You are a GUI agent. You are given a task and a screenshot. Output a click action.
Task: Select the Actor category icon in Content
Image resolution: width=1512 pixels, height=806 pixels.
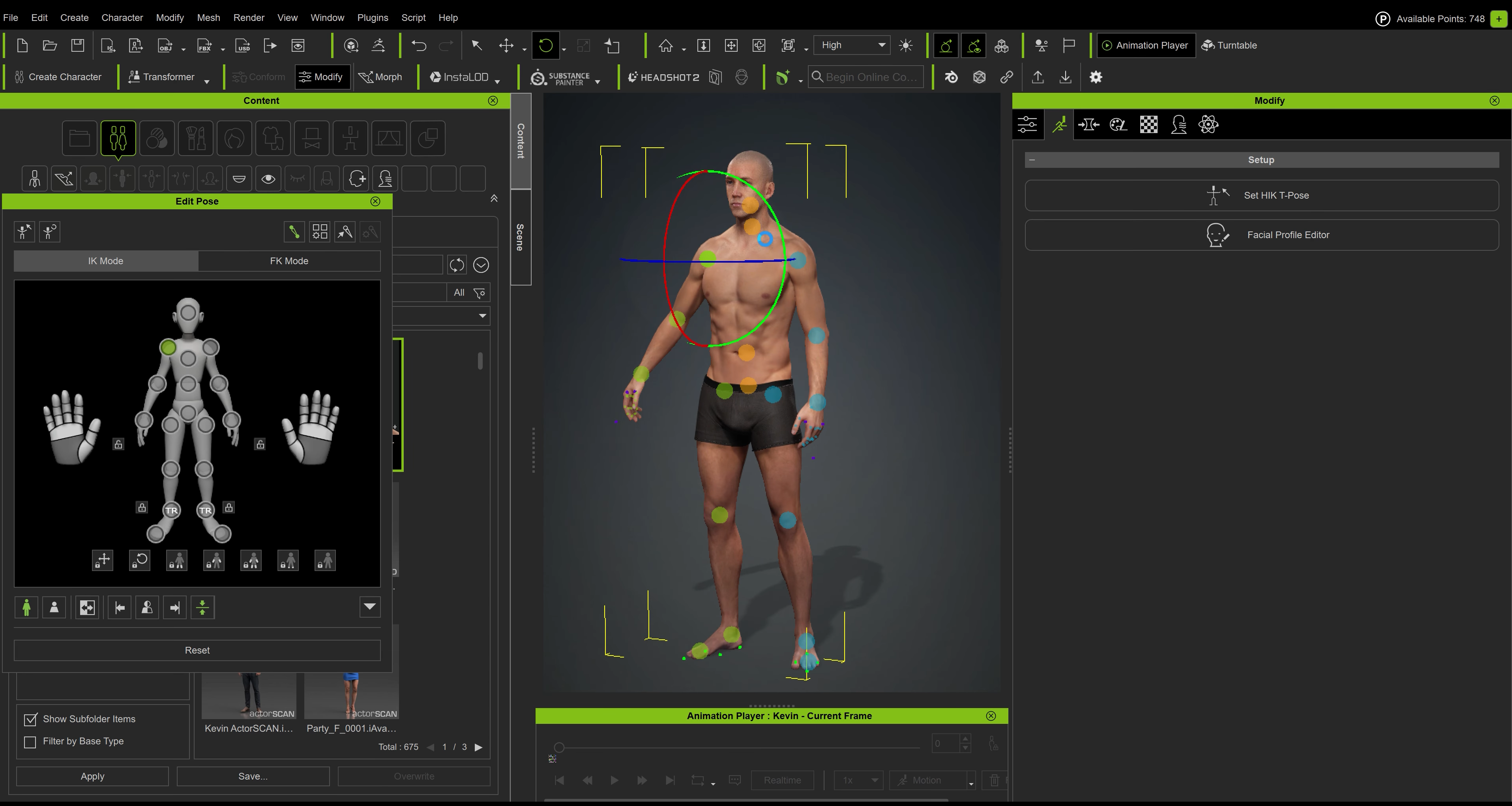tap(118, 139)
